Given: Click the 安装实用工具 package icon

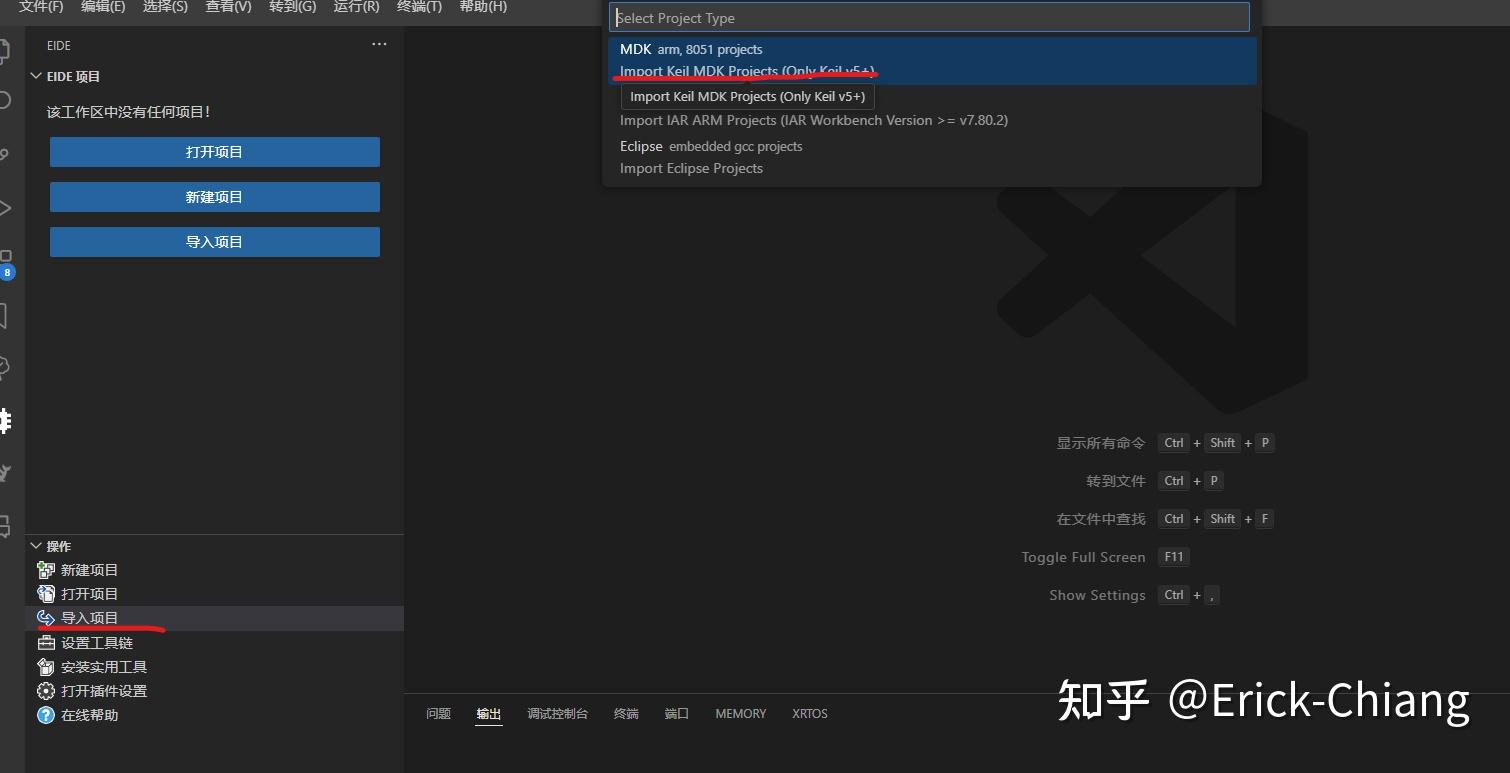Looking at the screenshot, I should [x=46, y=666].
